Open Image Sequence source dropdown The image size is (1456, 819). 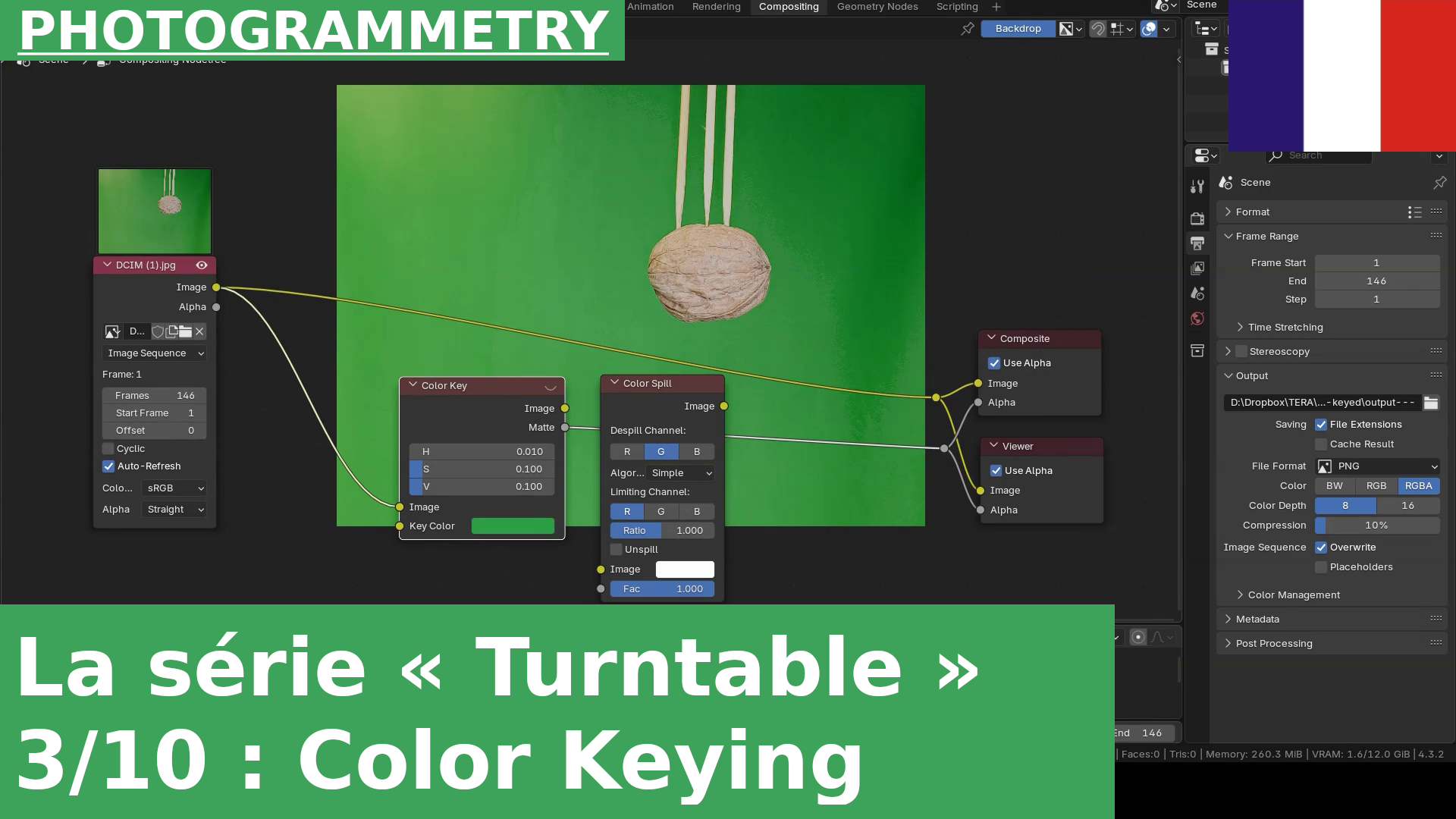154,353
